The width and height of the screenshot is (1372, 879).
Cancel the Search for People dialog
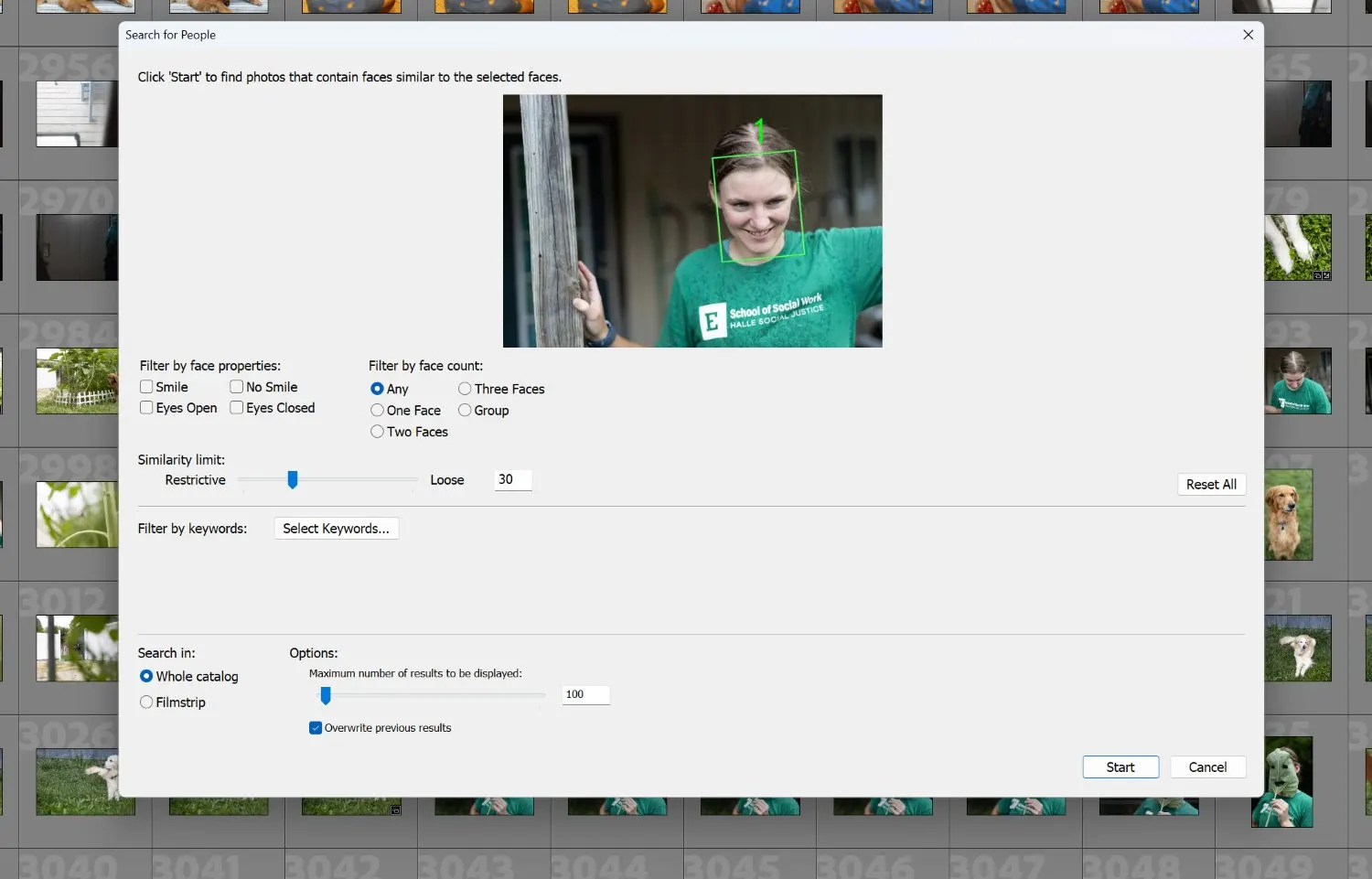pyautogui.click(x=1207, y=766)
